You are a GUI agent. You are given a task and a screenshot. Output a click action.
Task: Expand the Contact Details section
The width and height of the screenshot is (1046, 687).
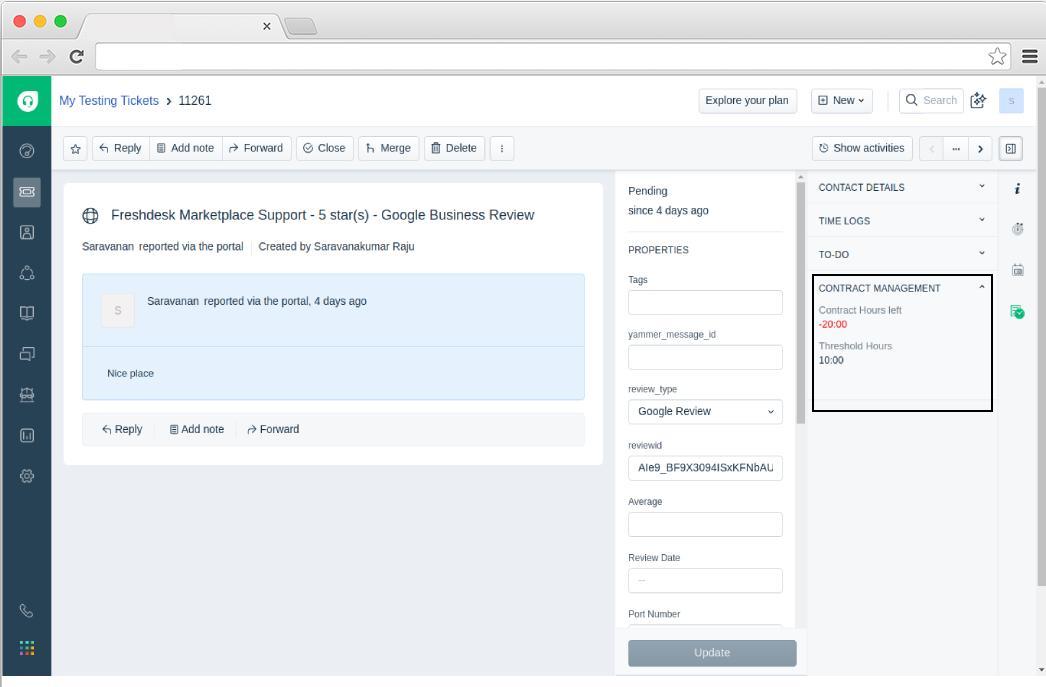[x=901, y=187]
